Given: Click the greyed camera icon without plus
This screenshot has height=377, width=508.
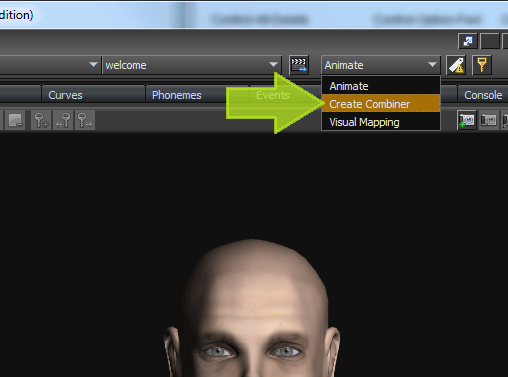Looking at the screenshot, I should (489, 120).
